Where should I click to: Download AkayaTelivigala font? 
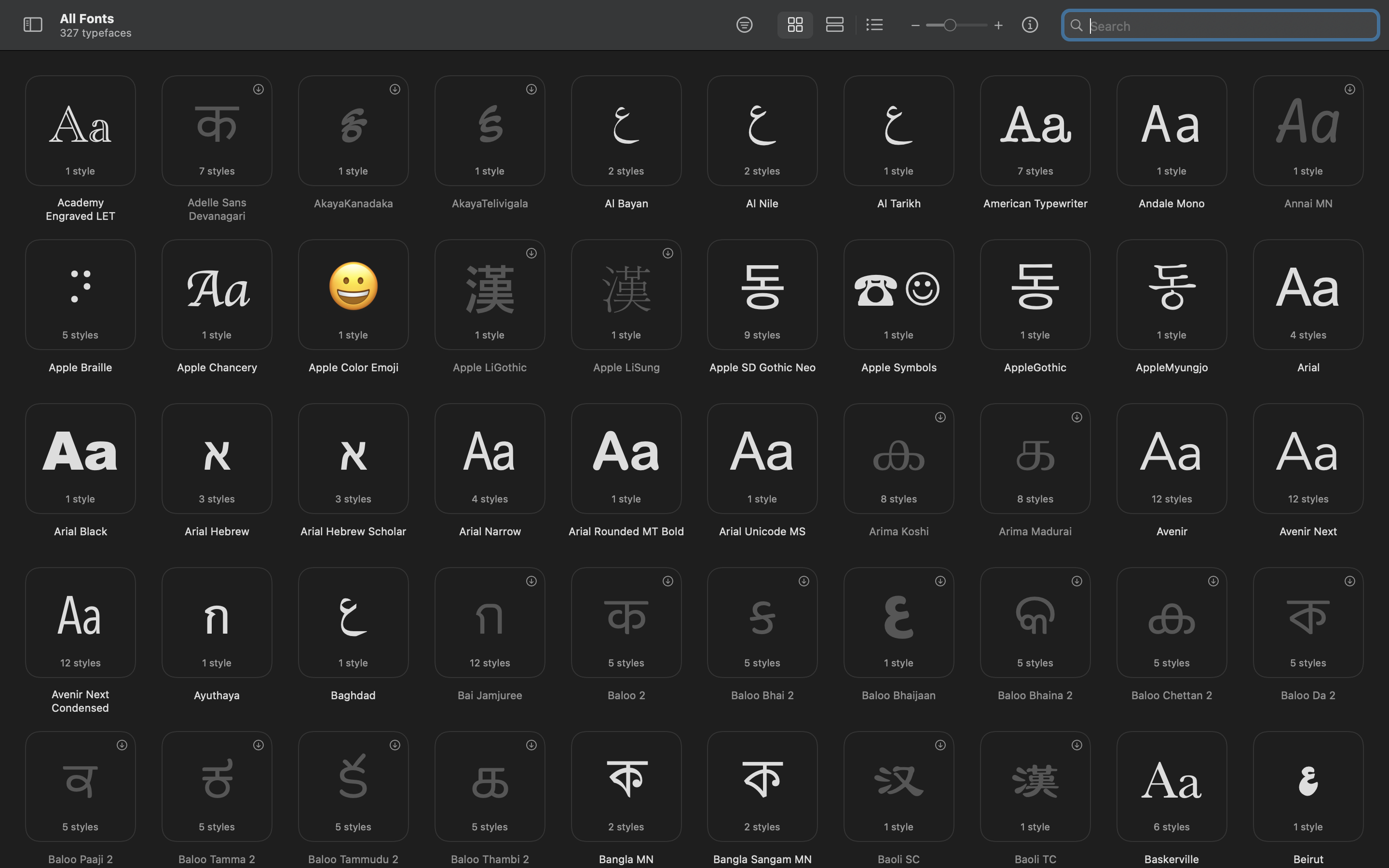[531, 89]
